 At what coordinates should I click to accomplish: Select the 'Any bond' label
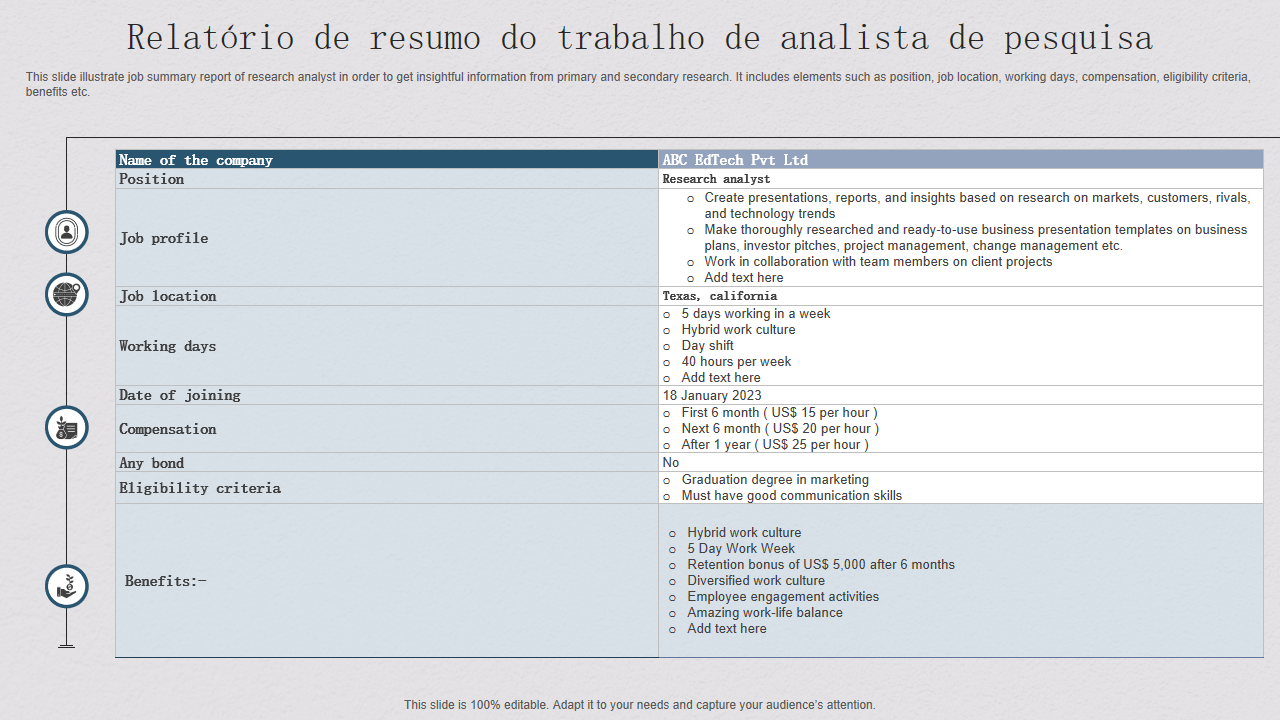pyautogui.click(x=152, y=463)
